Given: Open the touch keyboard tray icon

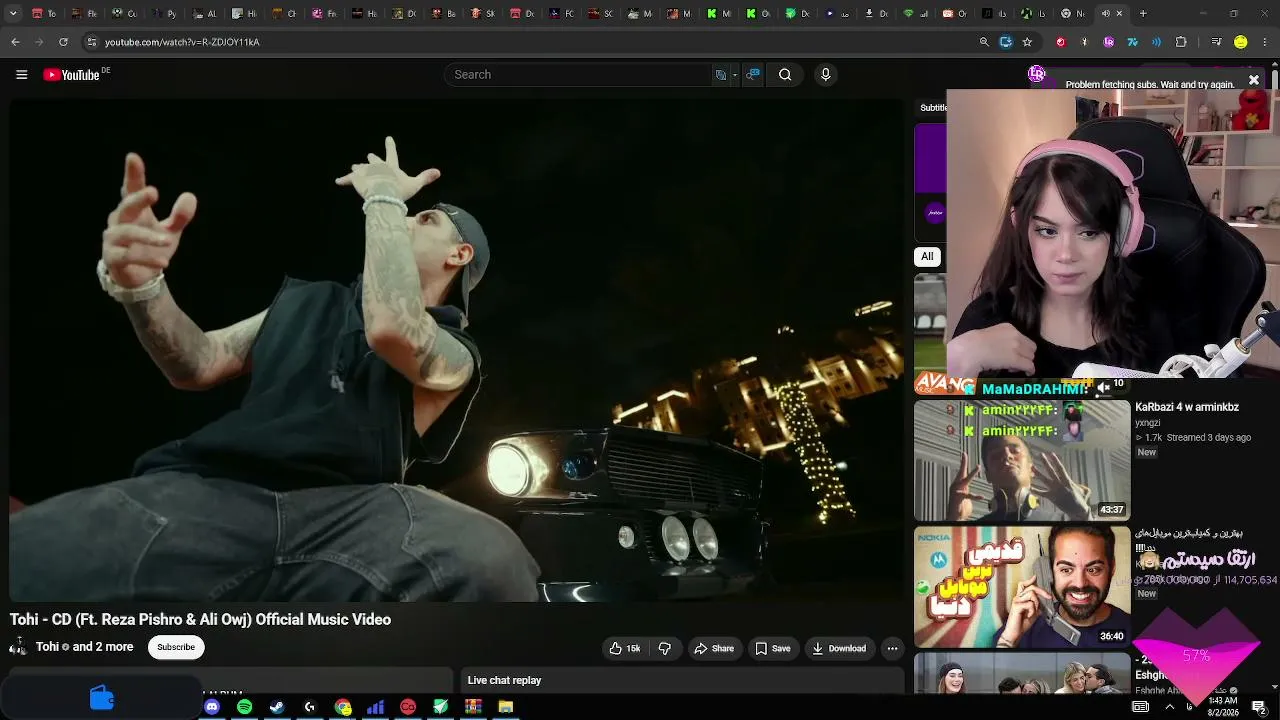Looking at the screenshot, I should [1140, 707].
